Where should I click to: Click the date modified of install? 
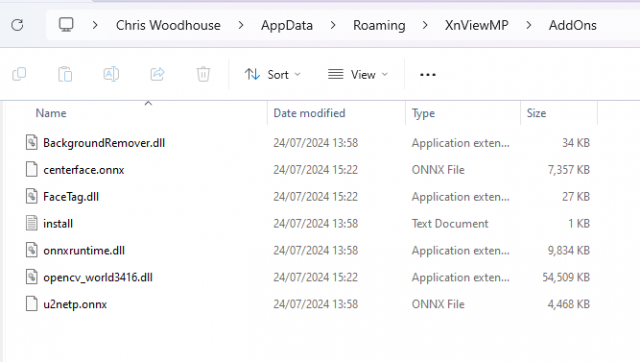click(316, 224)
